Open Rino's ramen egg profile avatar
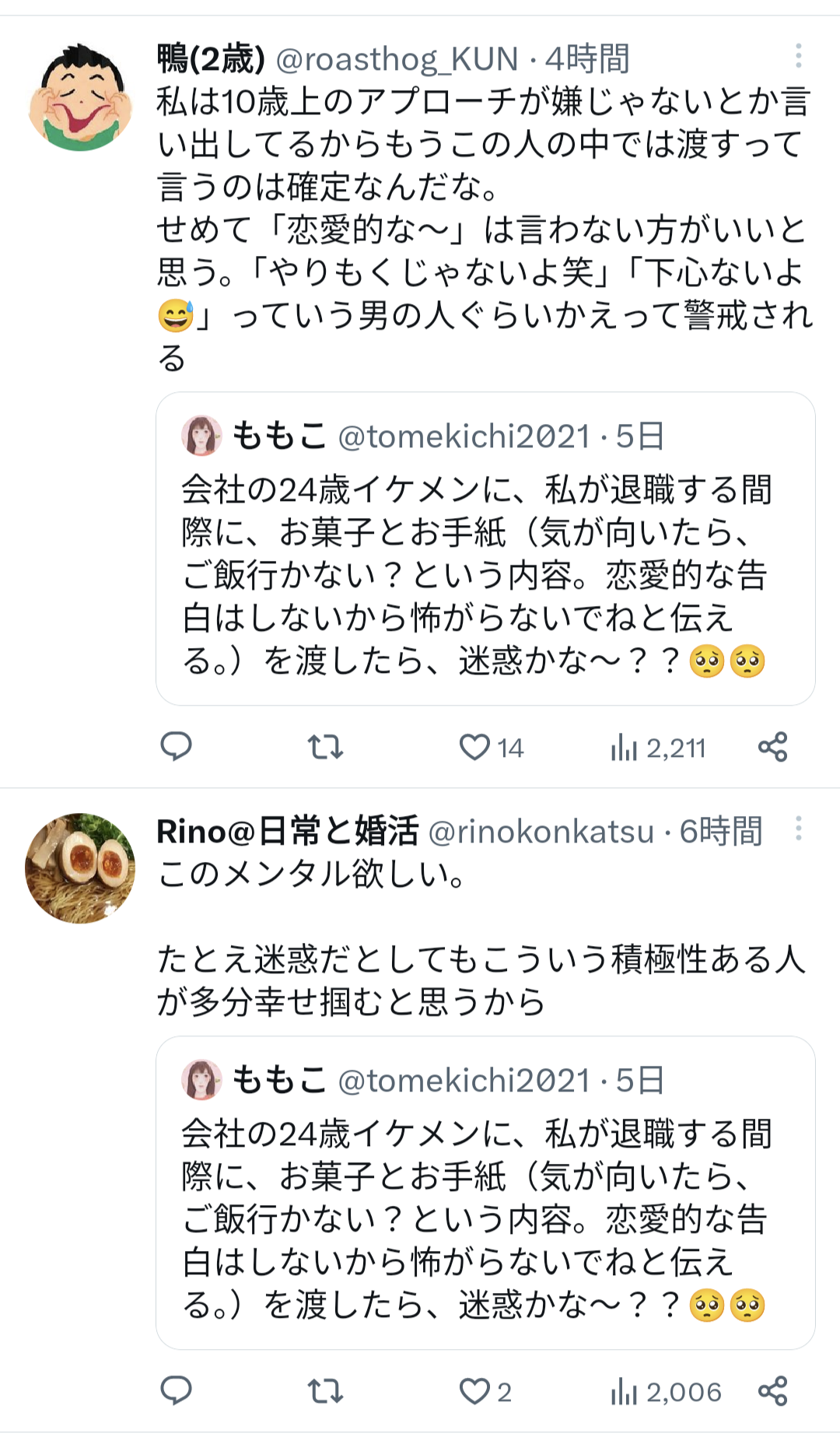840x1437 pixels. (79, 868)
